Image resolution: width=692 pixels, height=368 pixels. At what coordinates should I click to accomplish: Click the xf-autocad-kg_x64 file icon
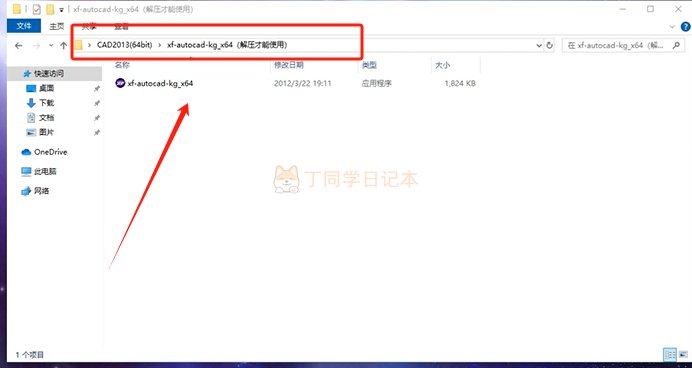click(120, 83)
